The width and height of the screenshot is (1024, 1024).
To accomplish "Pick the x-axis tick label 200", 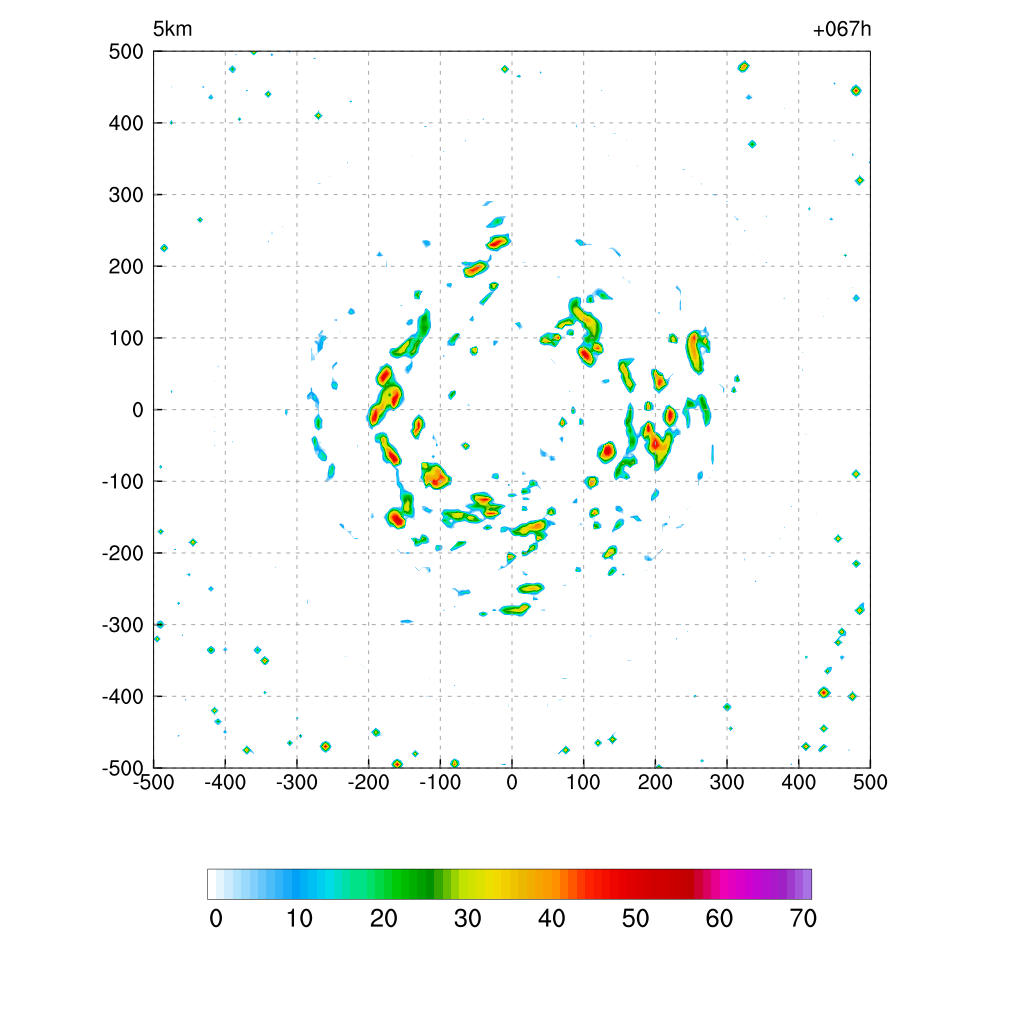I will coord(655,782).
